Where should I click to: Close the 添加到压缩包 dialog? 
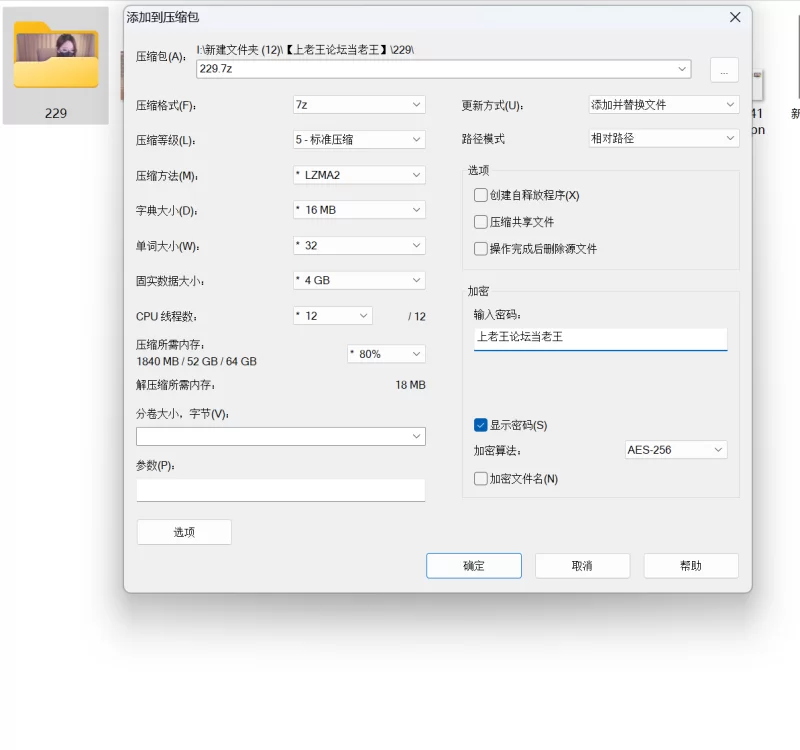[735, 17]
